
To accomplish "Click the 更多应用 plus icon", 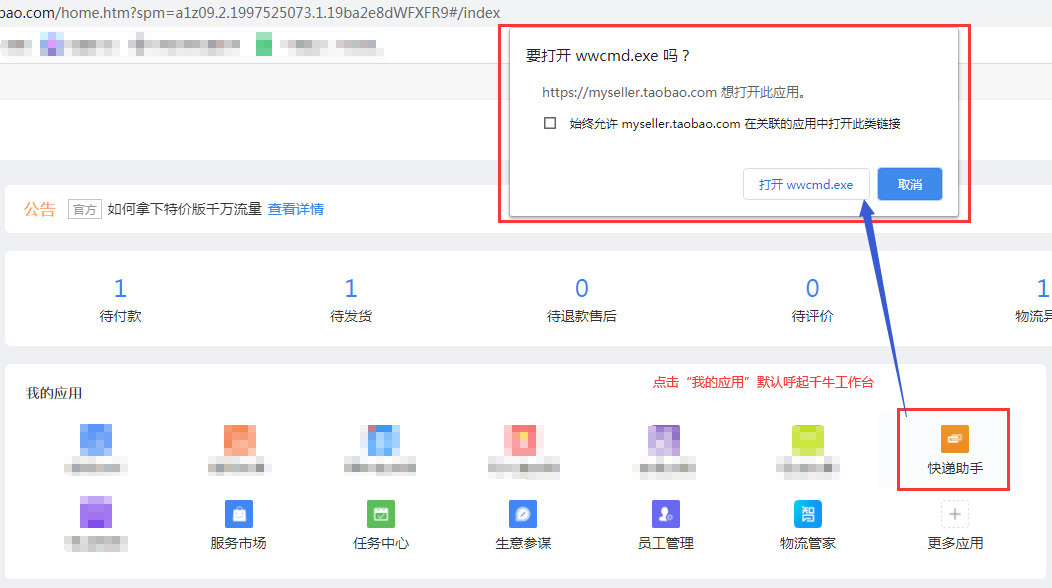I will pyautogui.click(x=954, y=514).
